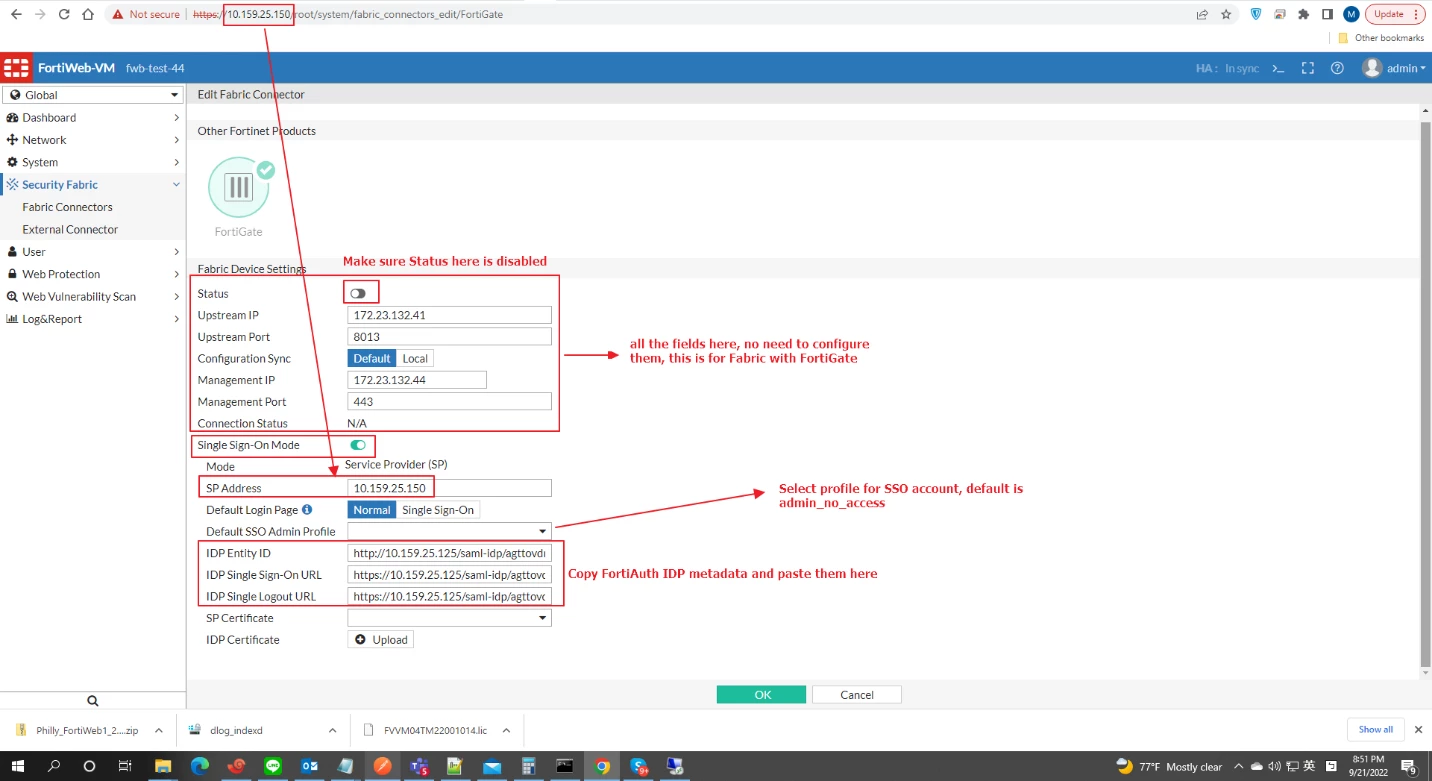
Task: Collapse the Security Fabric menu chevron
Action: click(x=176, y=185)
